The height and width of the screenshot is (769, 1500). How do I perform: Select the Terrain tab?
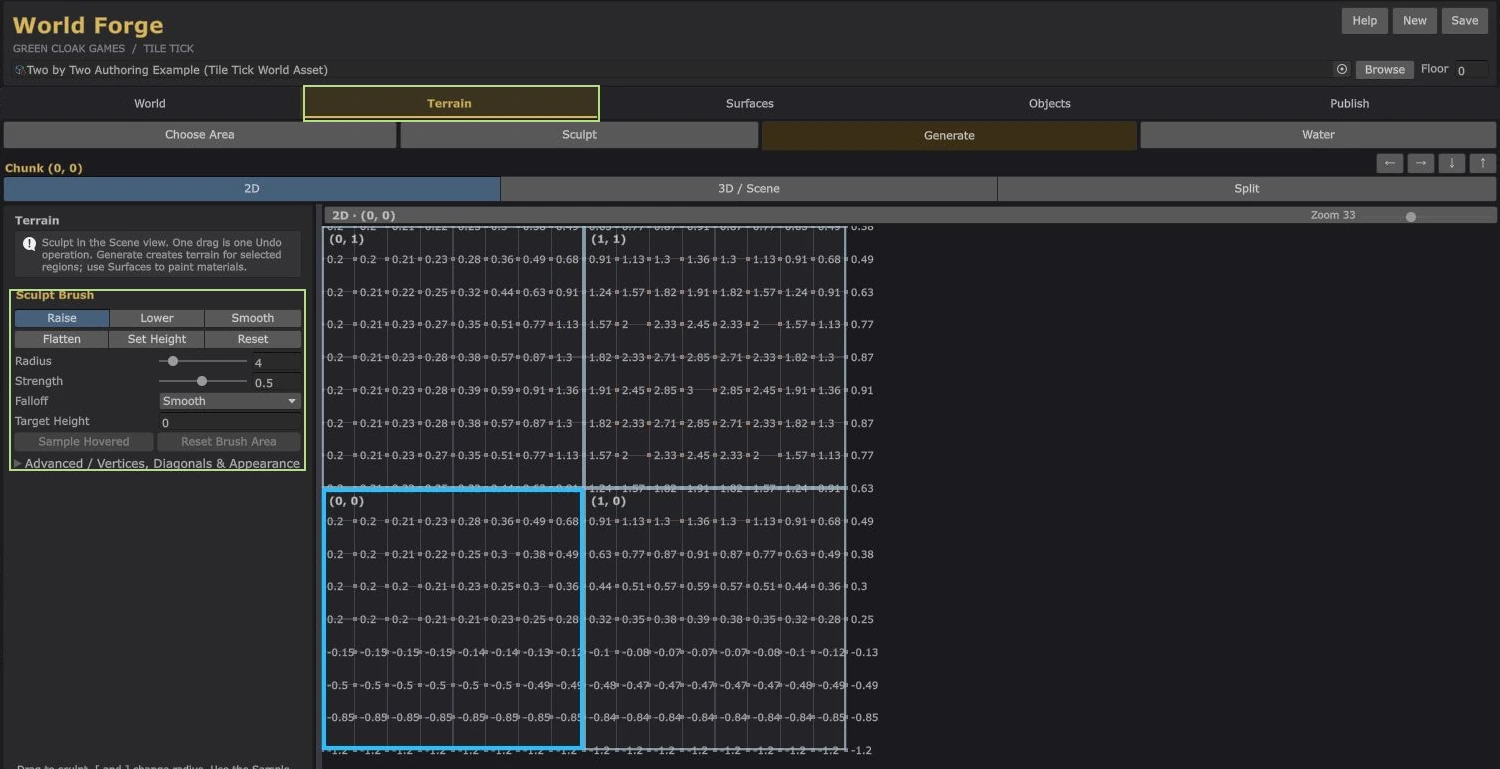[450, 103]
